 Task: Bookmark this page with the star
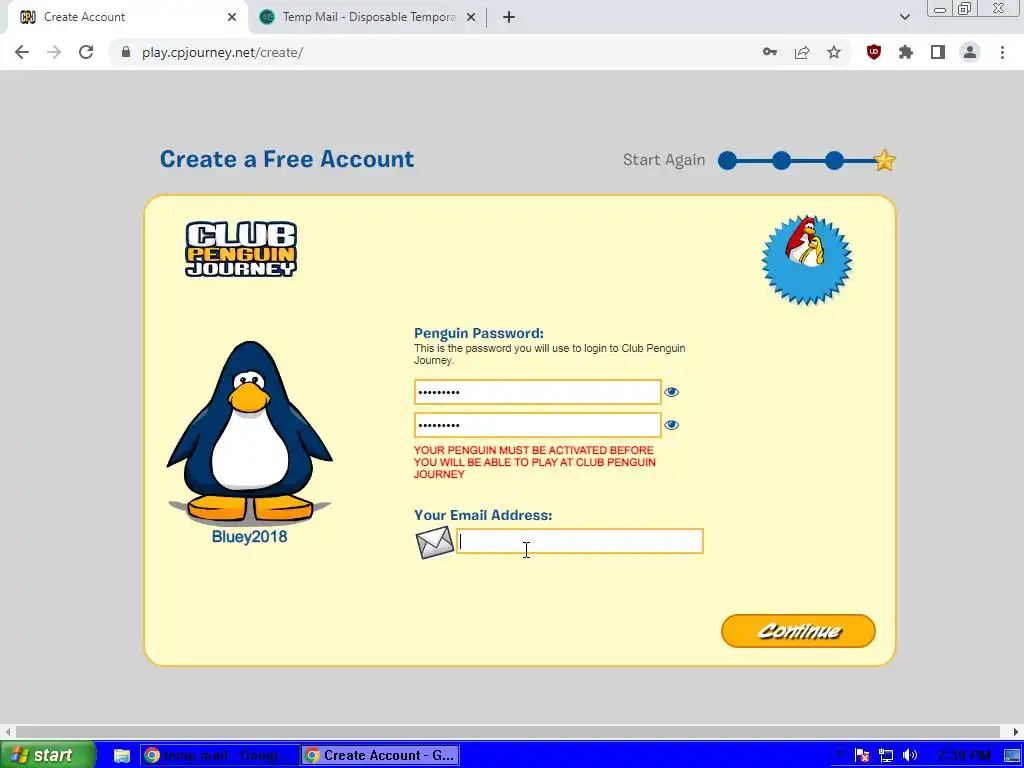[834, 52]
